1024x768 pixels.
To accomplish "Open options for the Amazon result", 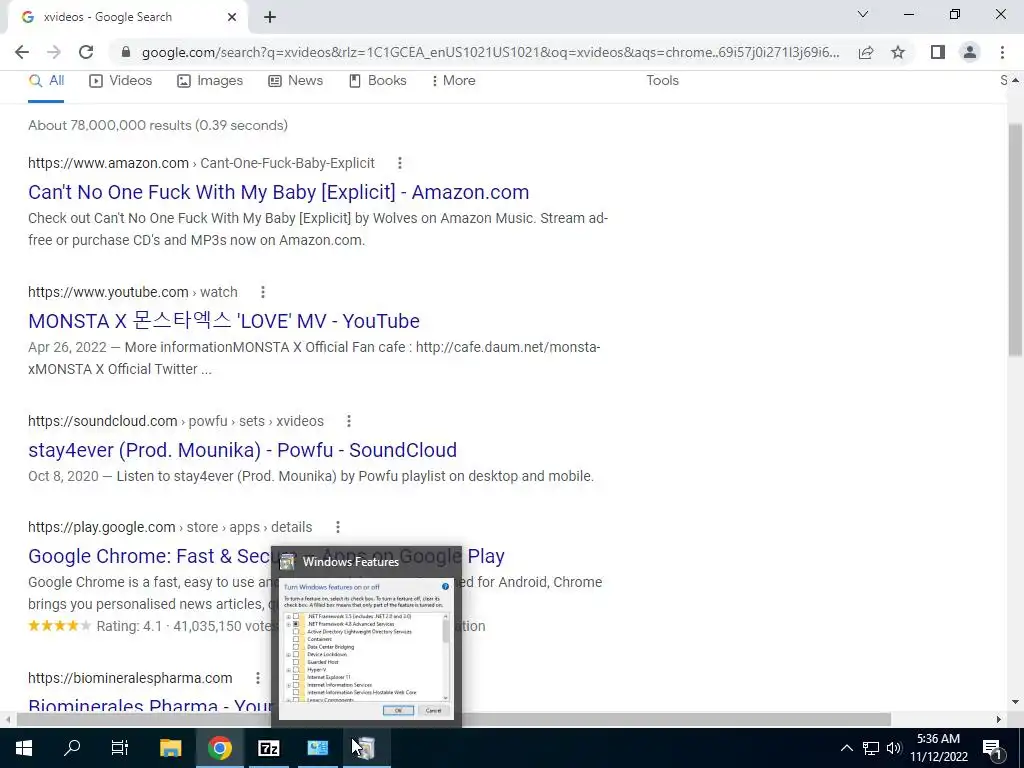I will pyautogui.click(x=400, y=163).
